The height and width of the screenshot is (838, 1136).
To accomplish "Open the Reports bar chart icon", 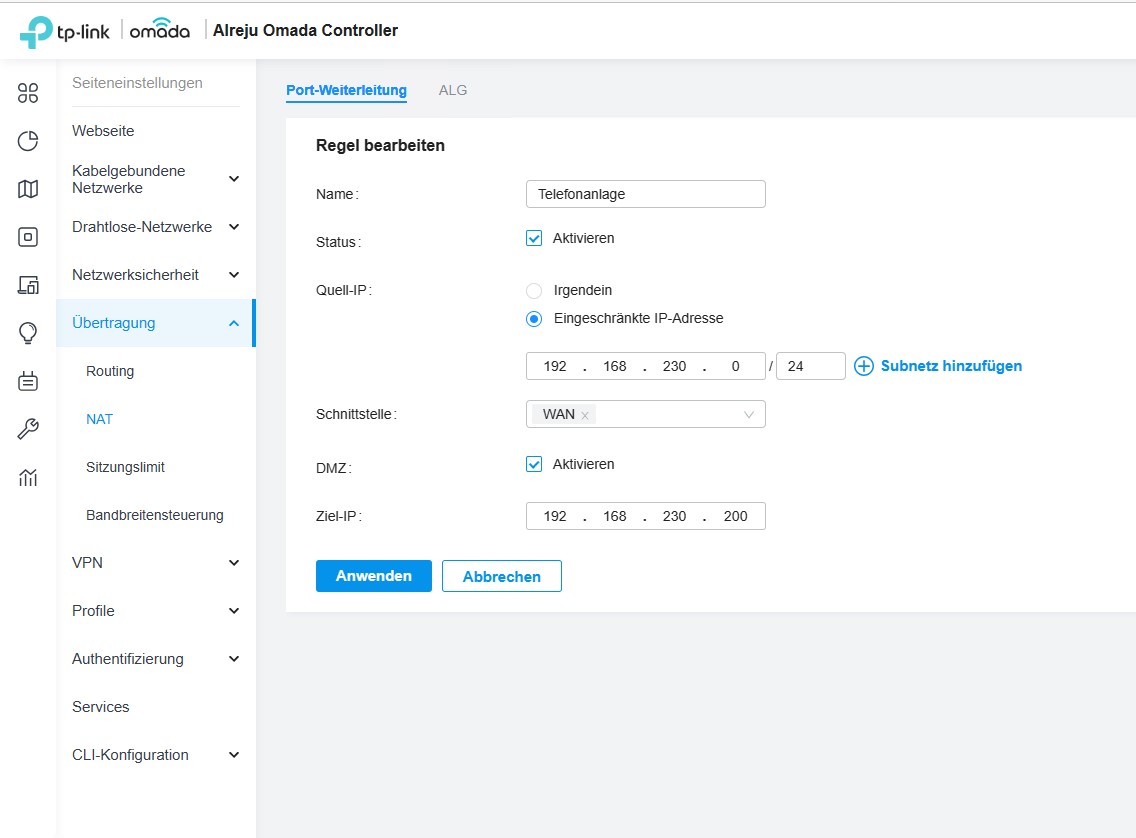I will point(28,477).
